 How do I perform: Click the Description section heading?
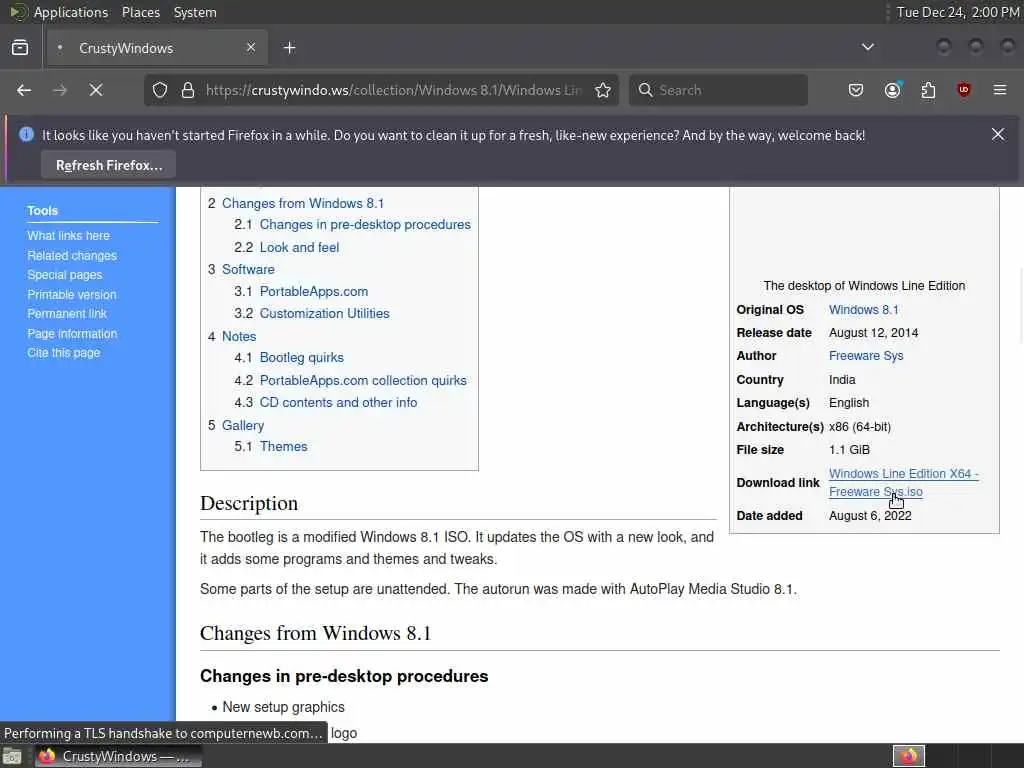click(249, 504)
